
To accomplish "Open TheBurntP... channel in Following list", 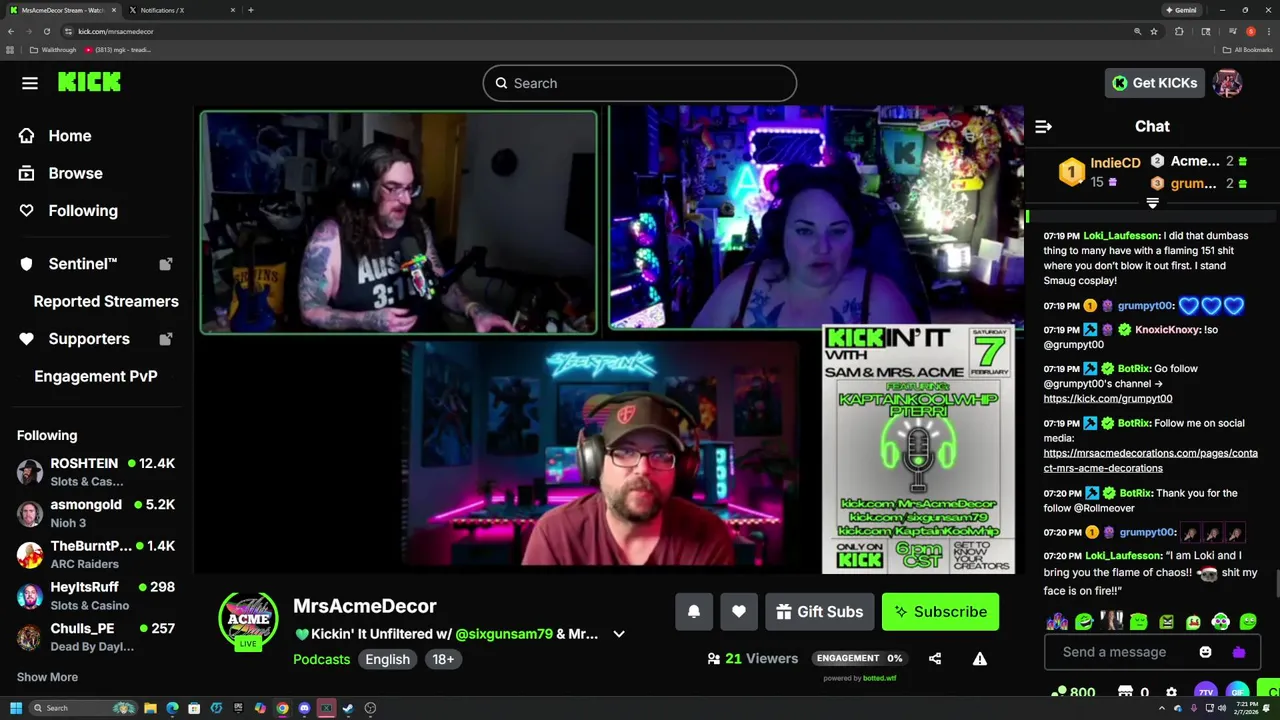I will coord(96,554).
